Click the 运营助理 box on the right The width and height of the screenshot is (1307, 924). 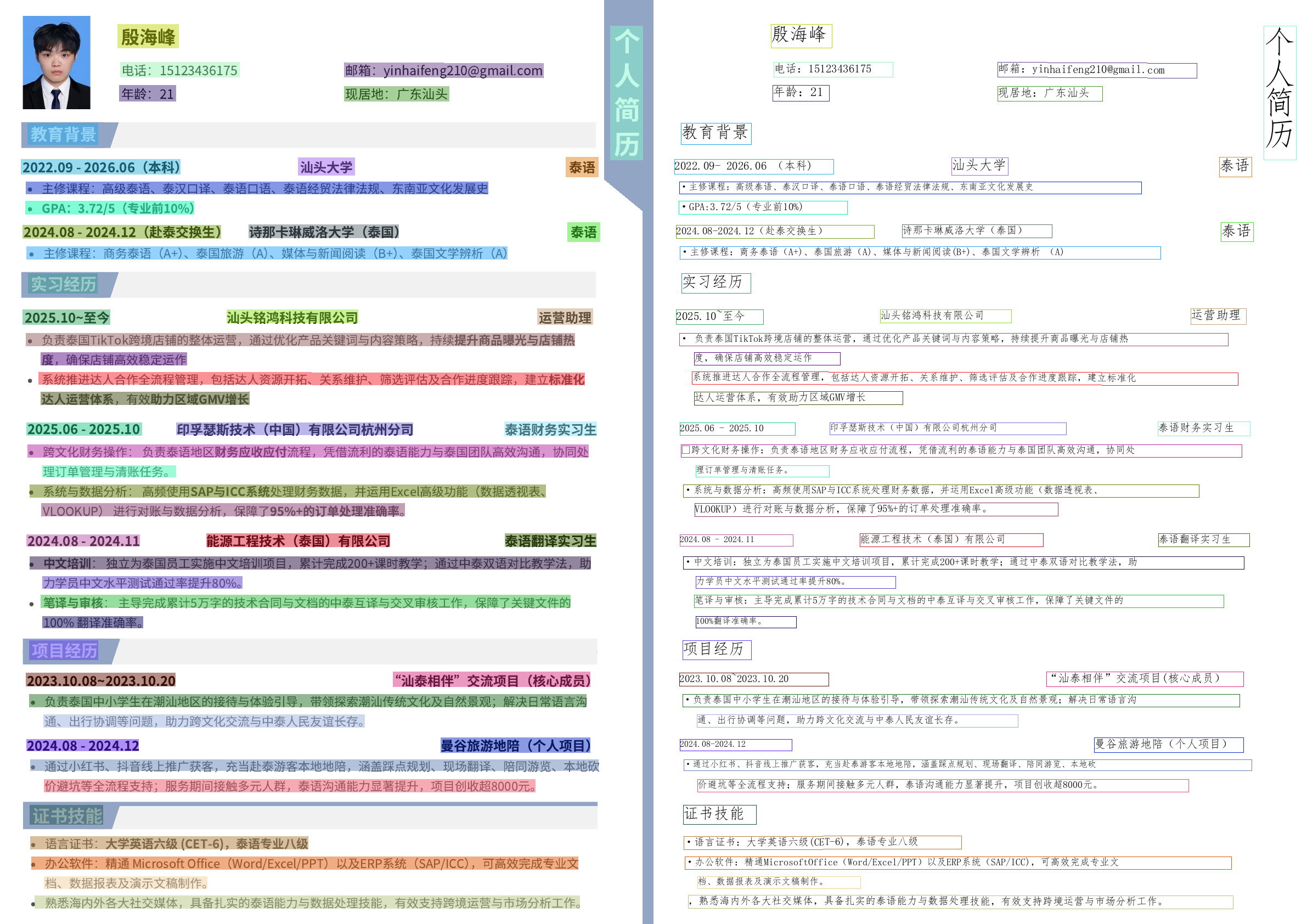1218,316
